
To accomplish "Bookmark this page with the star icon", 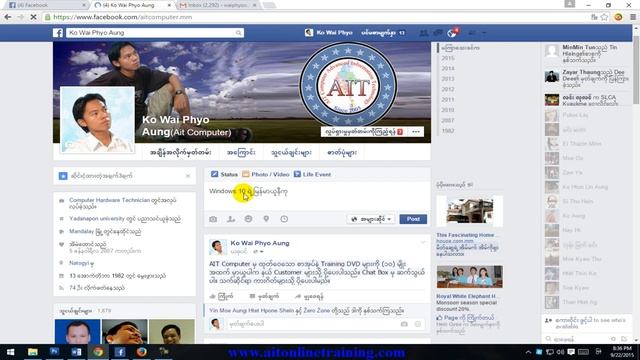I will point(604,17).
